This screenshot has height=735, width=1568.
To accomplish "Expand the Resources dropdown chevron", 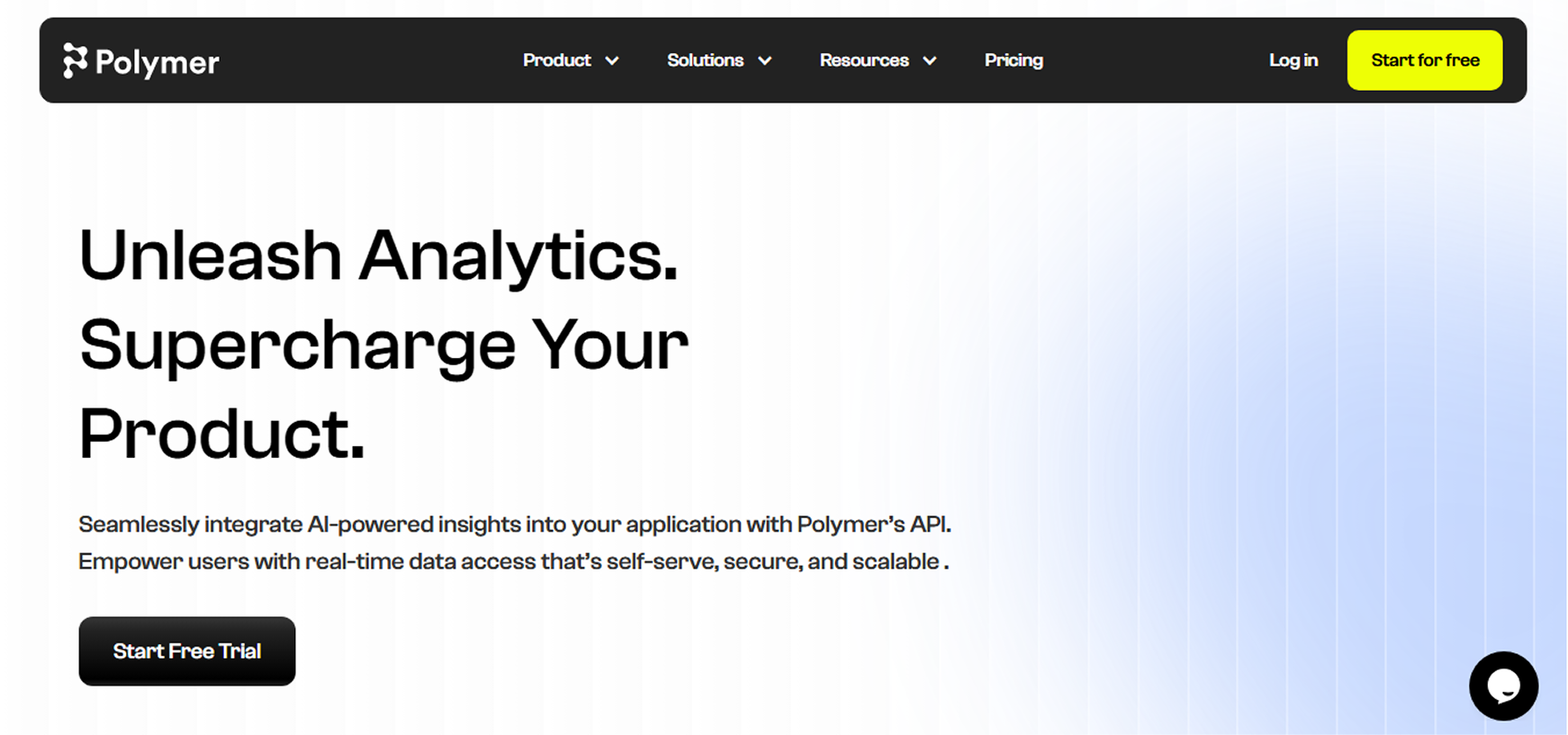I will [x=930, y=61].
